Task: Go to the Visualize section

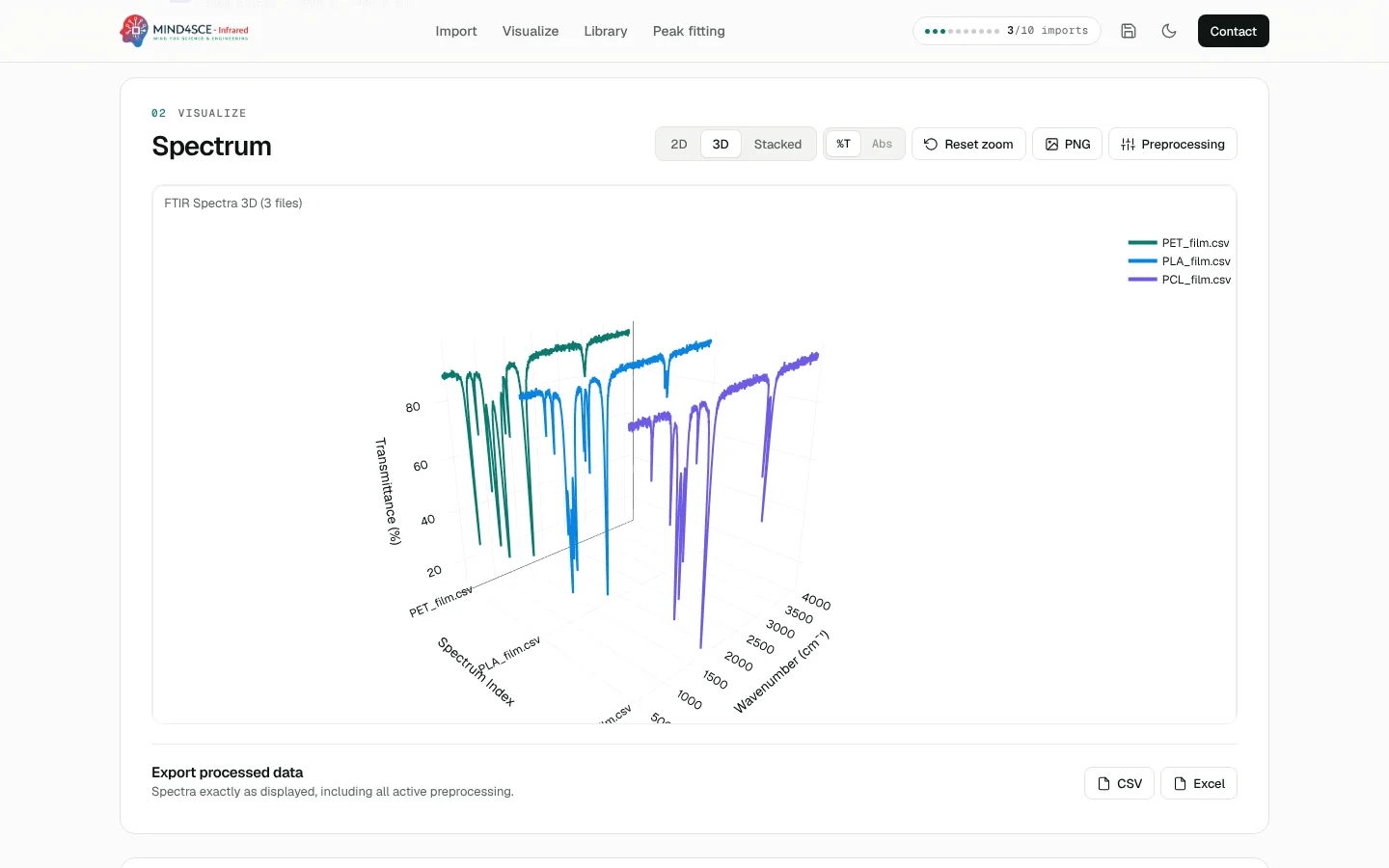Action: [531, 31]
